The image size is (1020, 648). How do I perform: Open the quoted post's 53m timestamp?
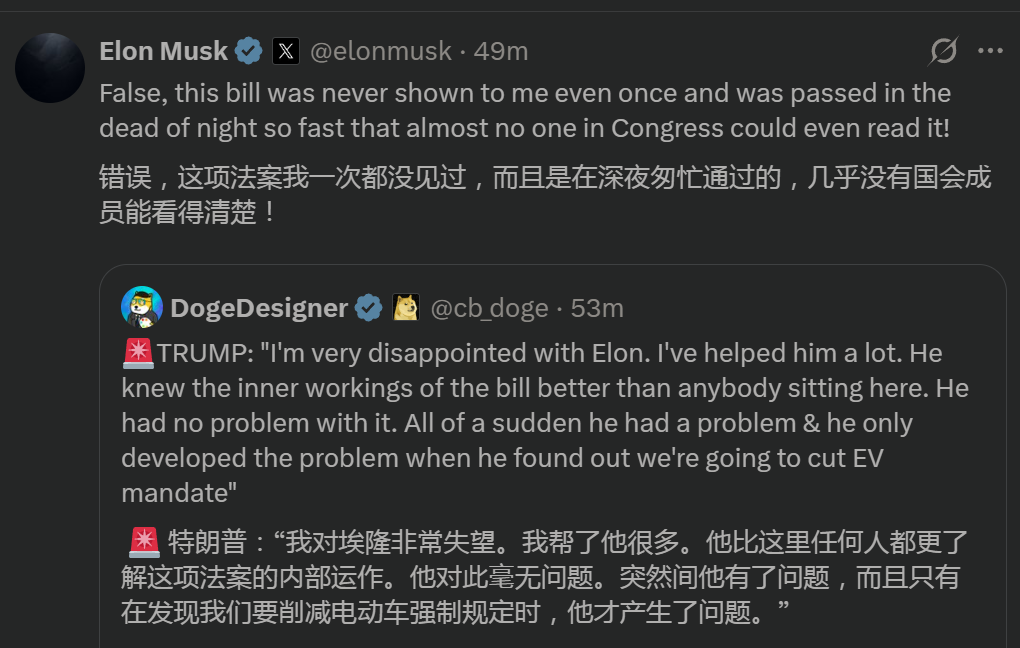click(597, 308)
